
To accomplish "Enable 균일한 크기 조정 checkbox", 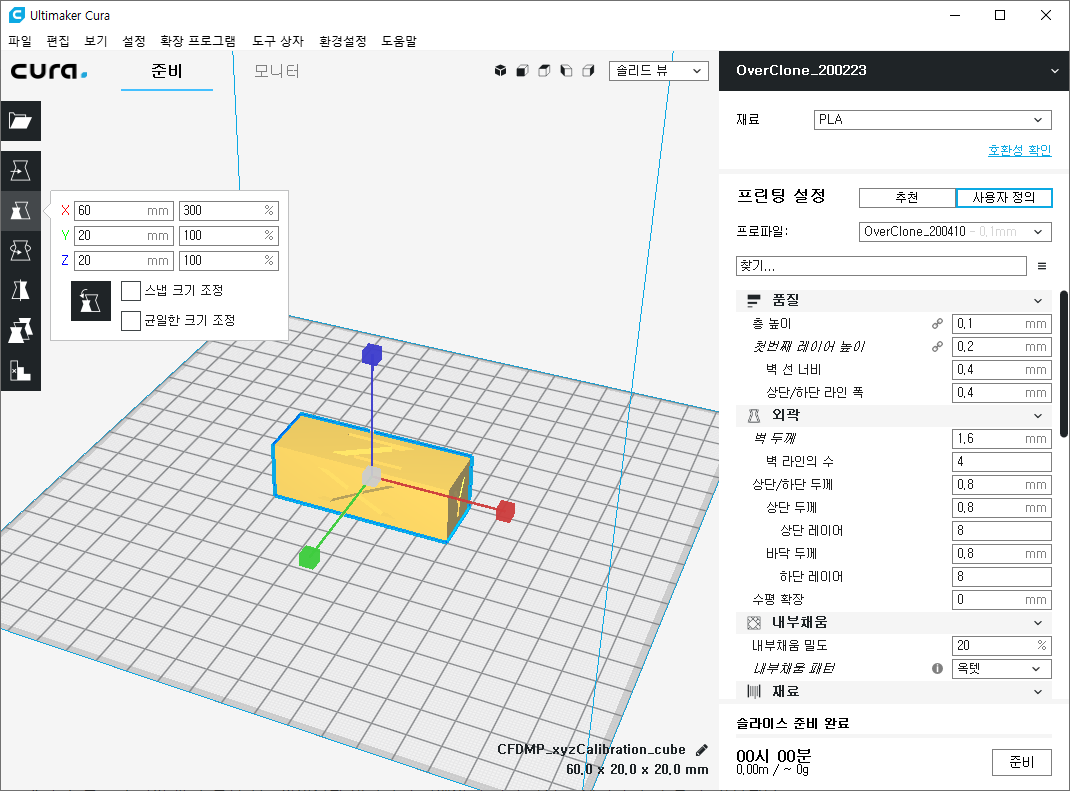I will pyautogui.click(x=131, y=321).
